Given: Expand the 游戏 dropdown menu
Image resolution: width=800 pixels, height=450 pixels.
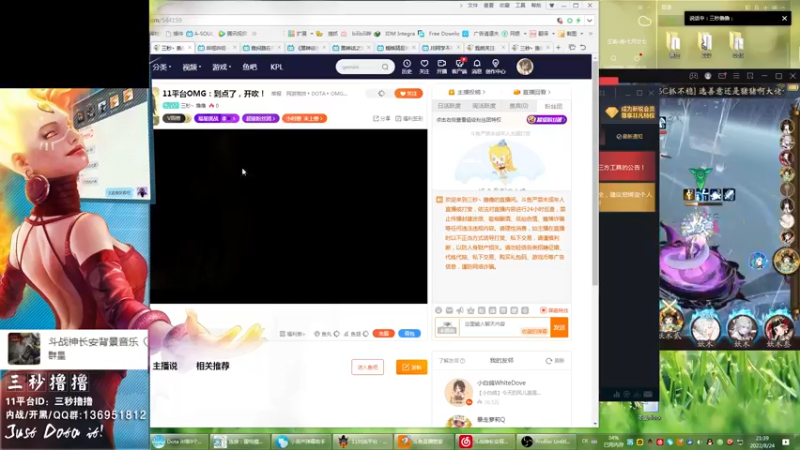Looking at the screenshot, I should click(x=221, y=67).
